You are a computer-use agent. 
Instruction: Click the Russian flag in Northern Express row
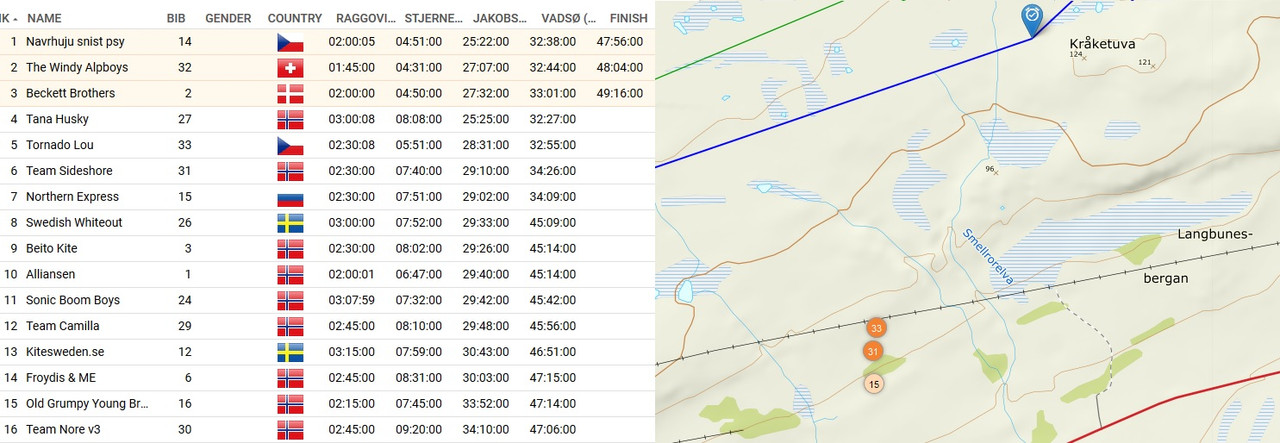click(x=290, y=198)
